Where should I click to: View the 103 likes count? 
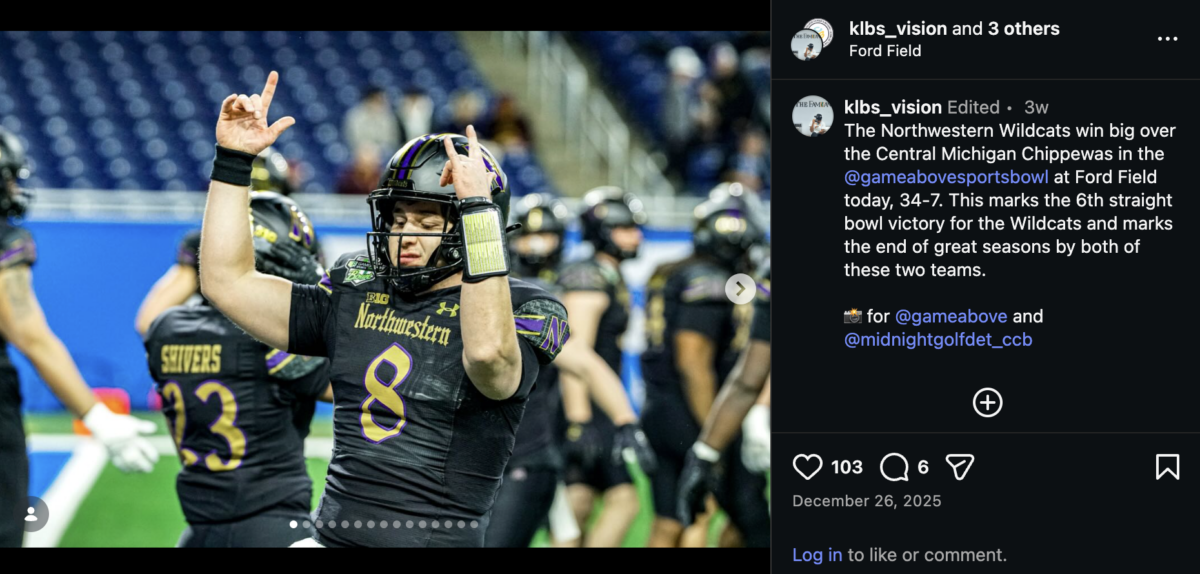[x=846, y=467]
